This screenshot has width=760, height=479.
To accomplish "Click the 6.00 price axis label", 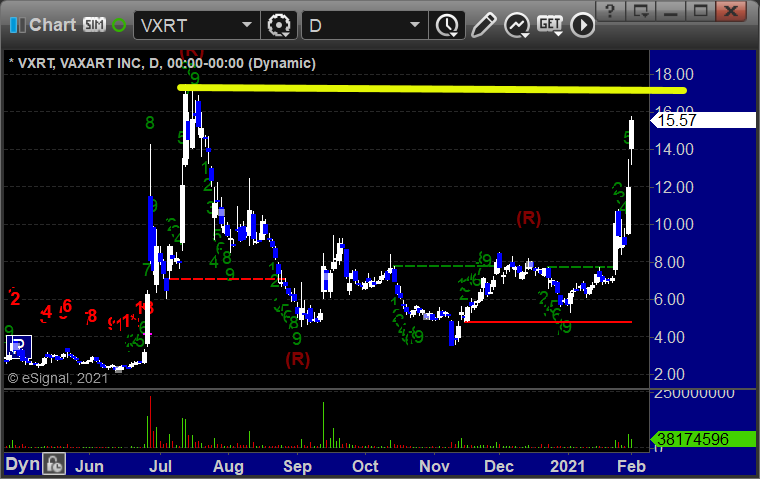I will pyautogui.click(x=669, y=300).
